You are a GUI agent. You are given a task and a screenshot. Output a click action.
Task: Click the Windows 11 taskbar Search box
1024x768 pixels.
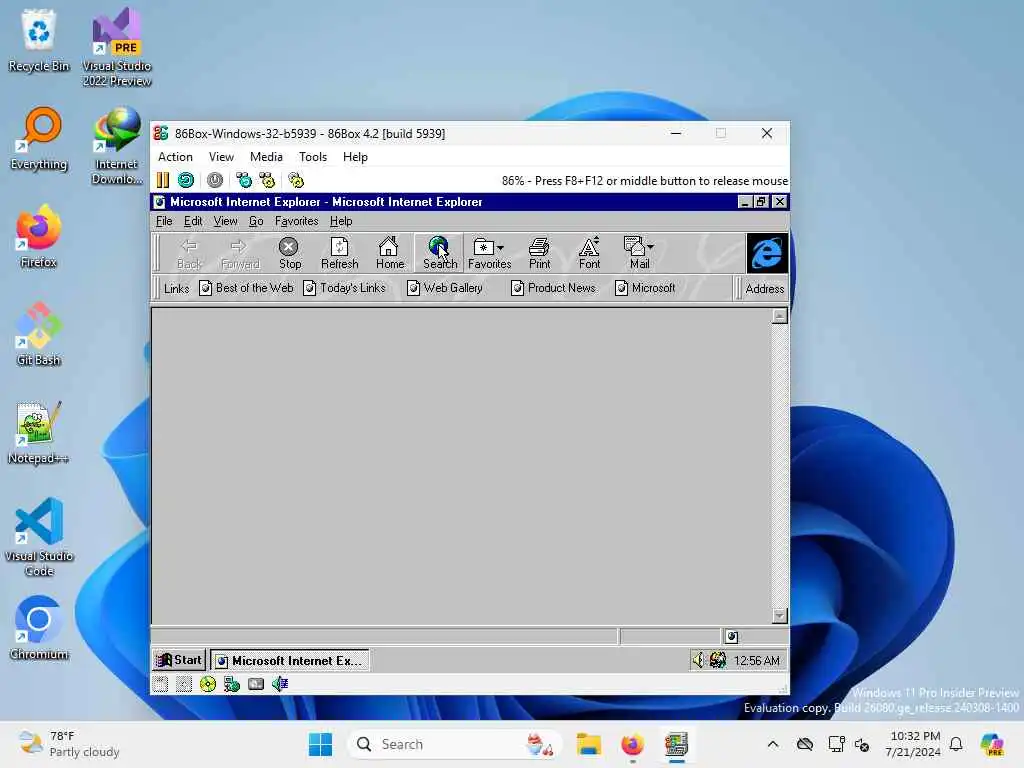pyautogui.click(x=455, y=744)
